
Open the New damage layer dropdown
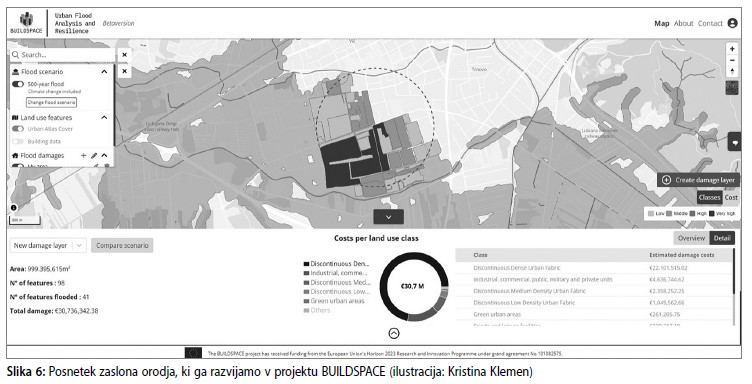tap(48, 245)
